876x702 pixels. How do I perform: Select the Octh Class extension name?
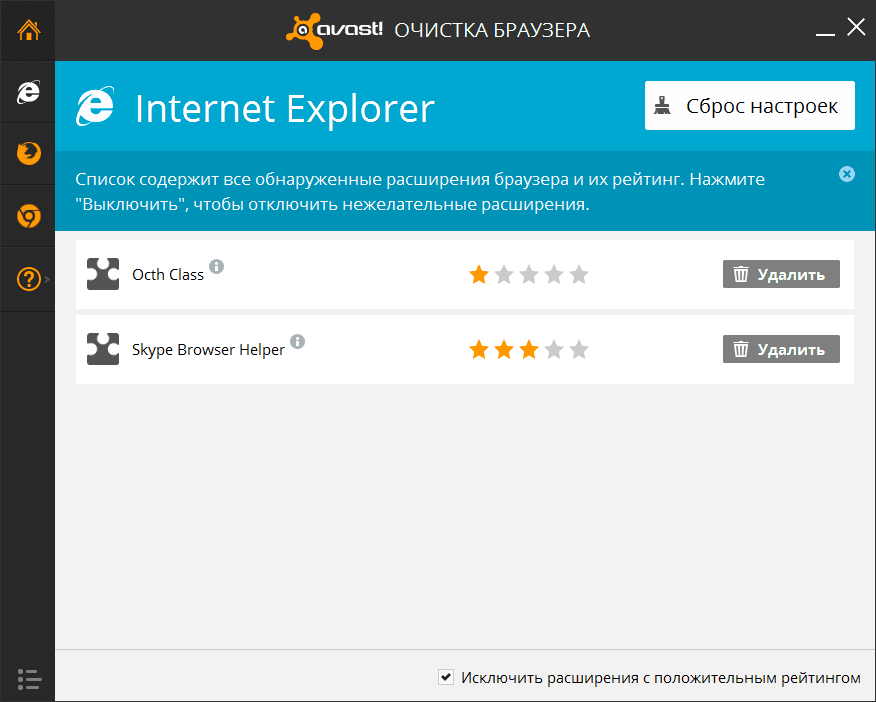[168, 275]
